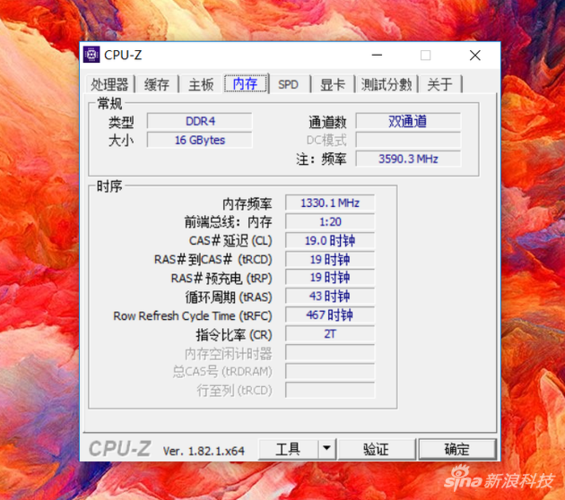
Task: Click the empty DC模式 field
Action: point(408,140)
